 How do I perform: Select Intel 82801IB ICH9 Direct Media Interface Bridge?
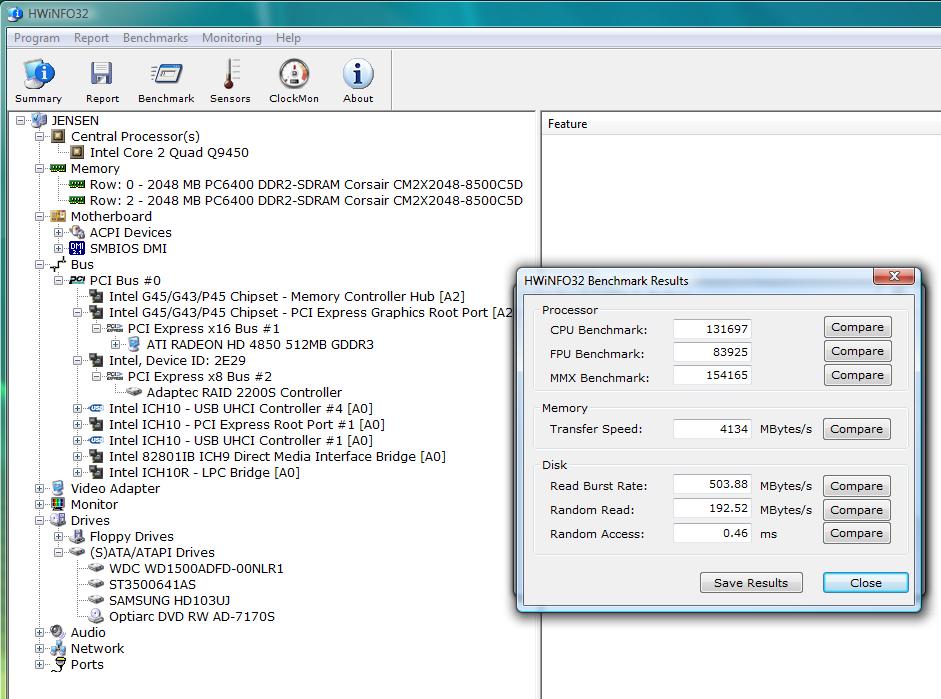[x=277, y=457]
